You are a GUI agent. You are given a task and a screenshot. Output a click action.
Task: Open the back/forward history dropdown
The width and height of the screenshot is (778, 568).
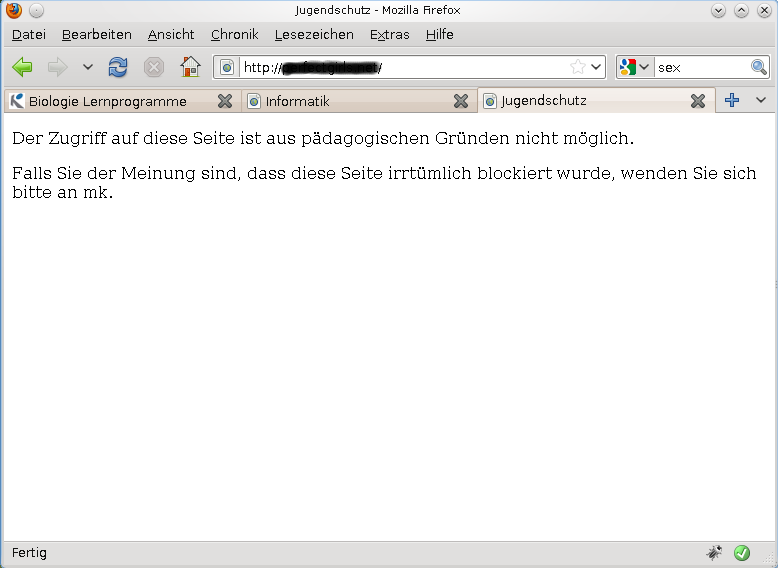[87, 67]
